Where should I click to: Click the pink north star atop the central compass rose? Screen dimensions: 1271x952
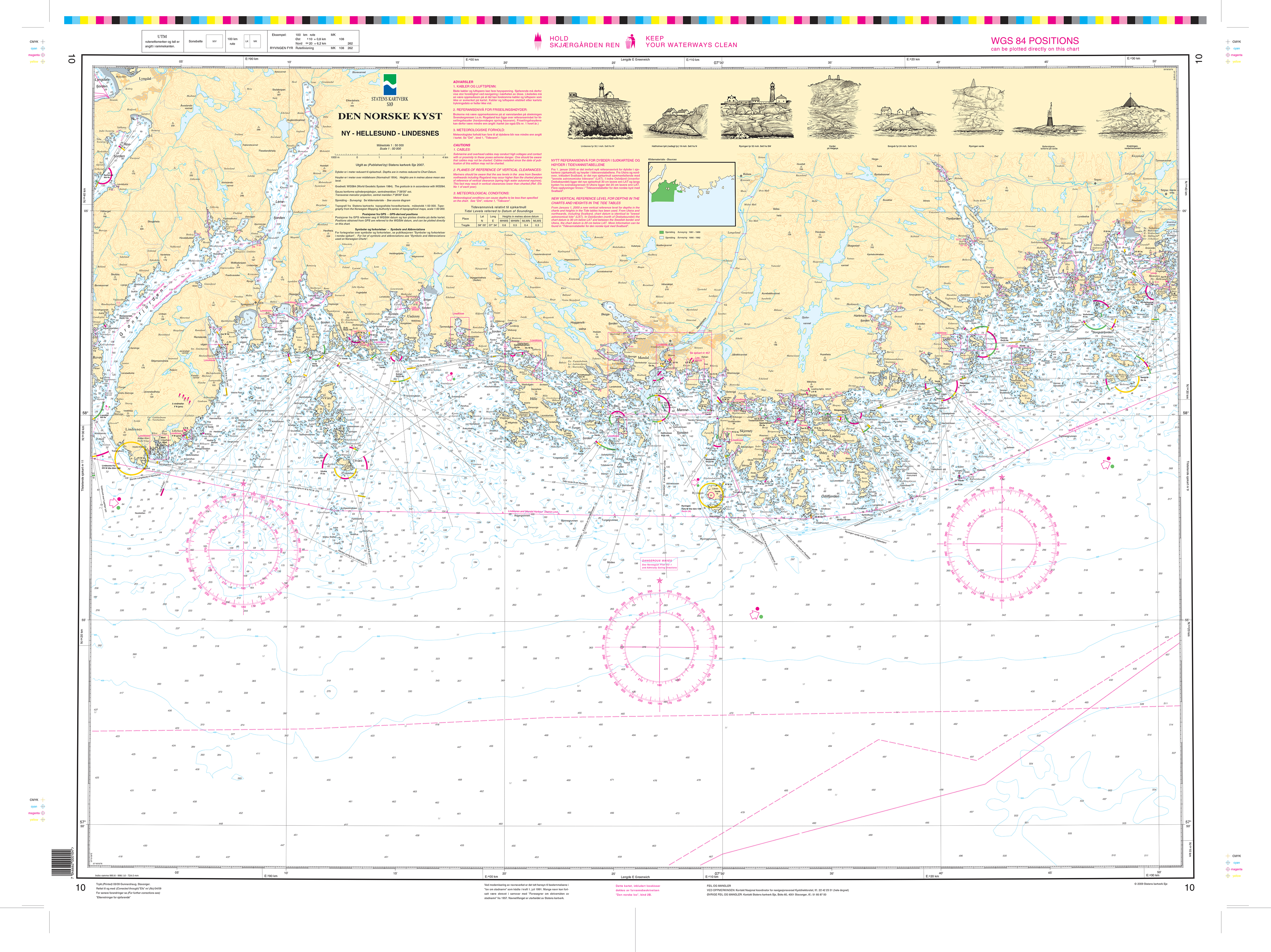coord(660,581)
